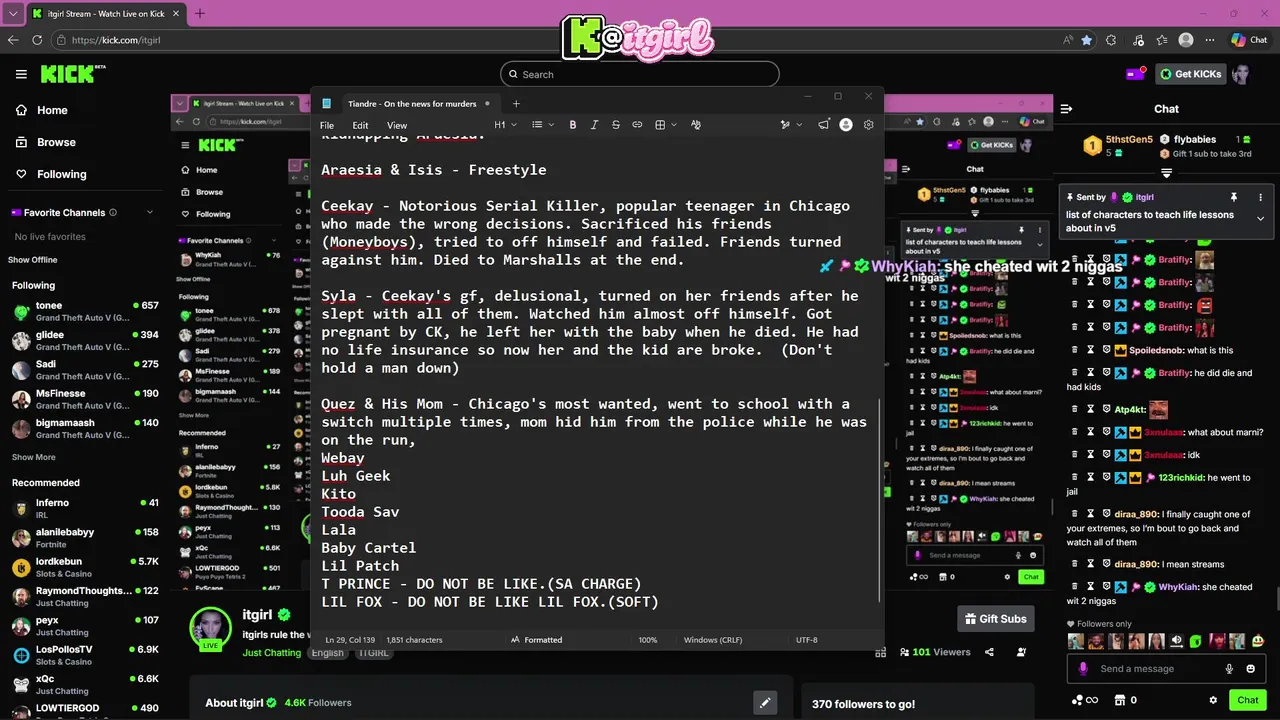Image resolution: width=1280 pixels, height=720 pixels.
Task: Open the Notepad list style dropdown
Action: click(x=543, y=125)
